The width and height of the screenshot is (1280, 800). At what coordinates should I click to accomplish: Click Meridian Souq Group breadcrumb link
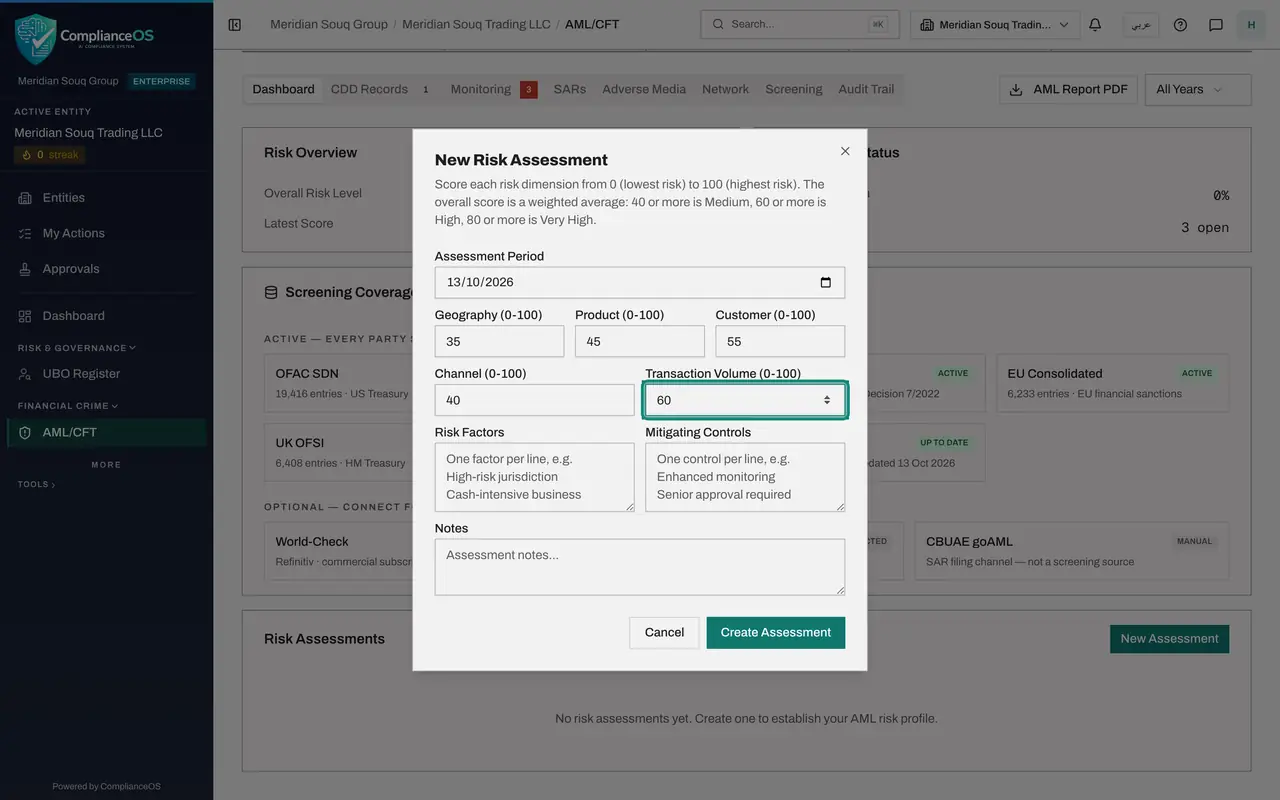tap(329, 24)
